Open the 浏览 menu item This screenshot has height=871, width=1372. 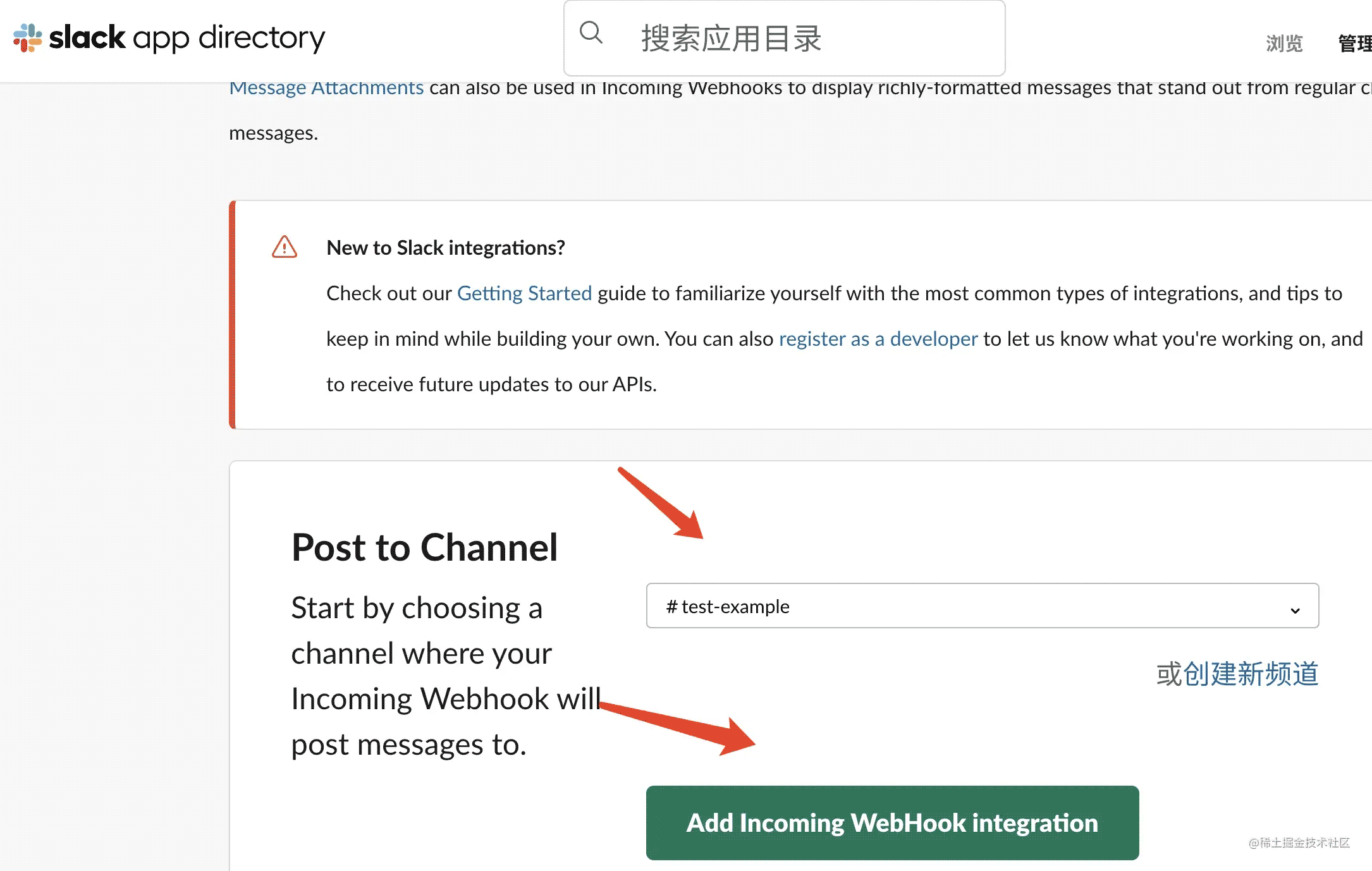1284,44
